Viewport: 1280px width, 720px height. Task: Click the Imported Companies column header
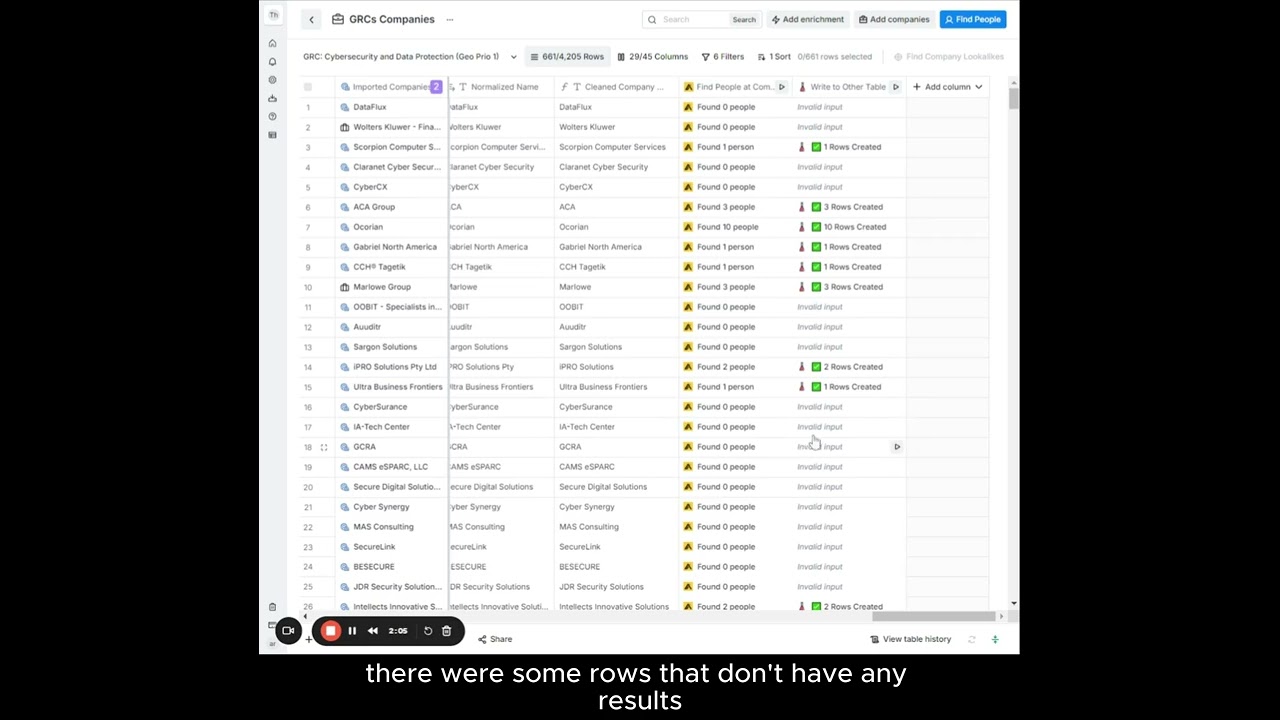(x=391, y=87)
